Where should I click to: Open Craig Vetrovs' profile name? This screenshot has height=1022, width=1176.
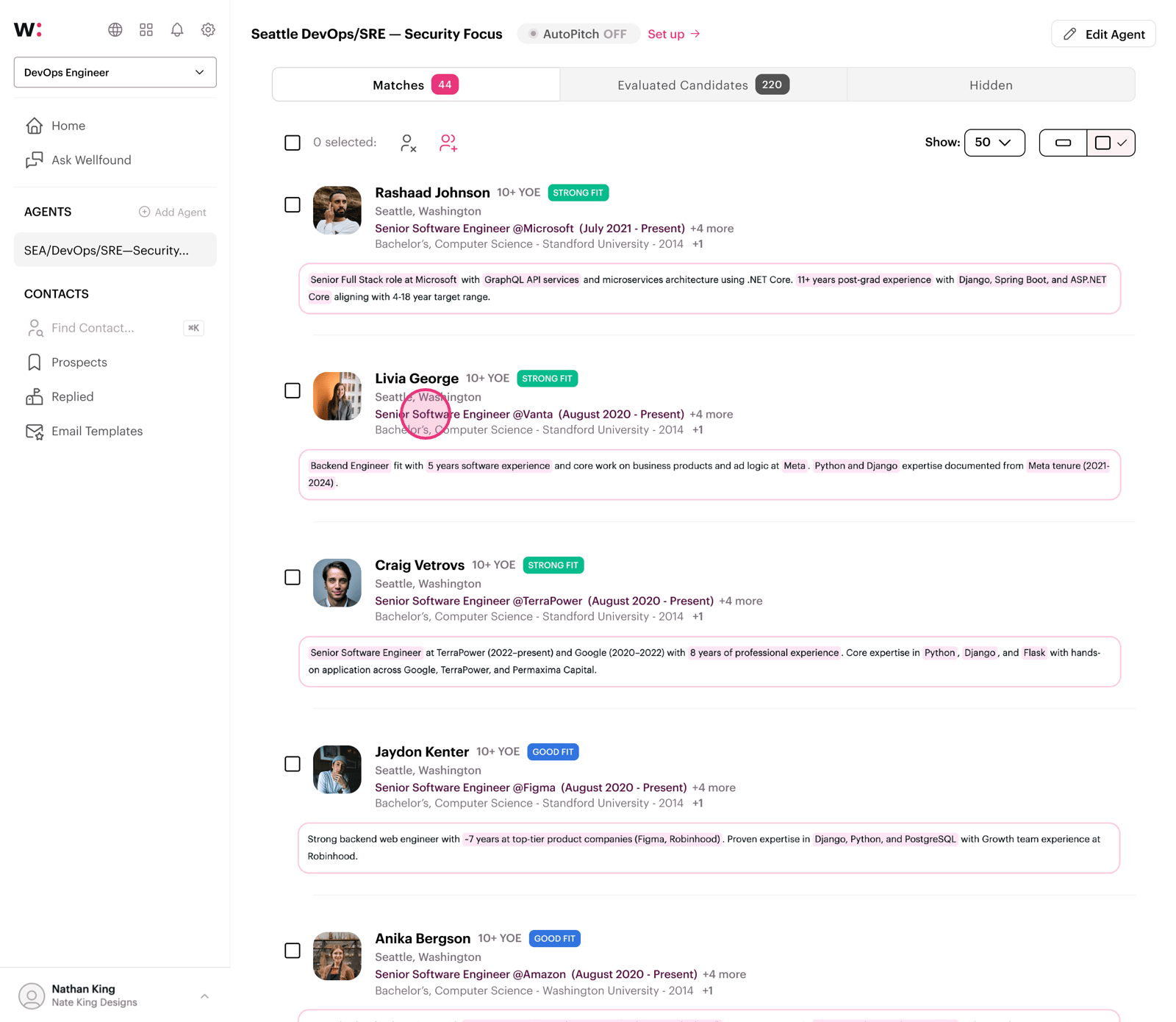(420, 565)
